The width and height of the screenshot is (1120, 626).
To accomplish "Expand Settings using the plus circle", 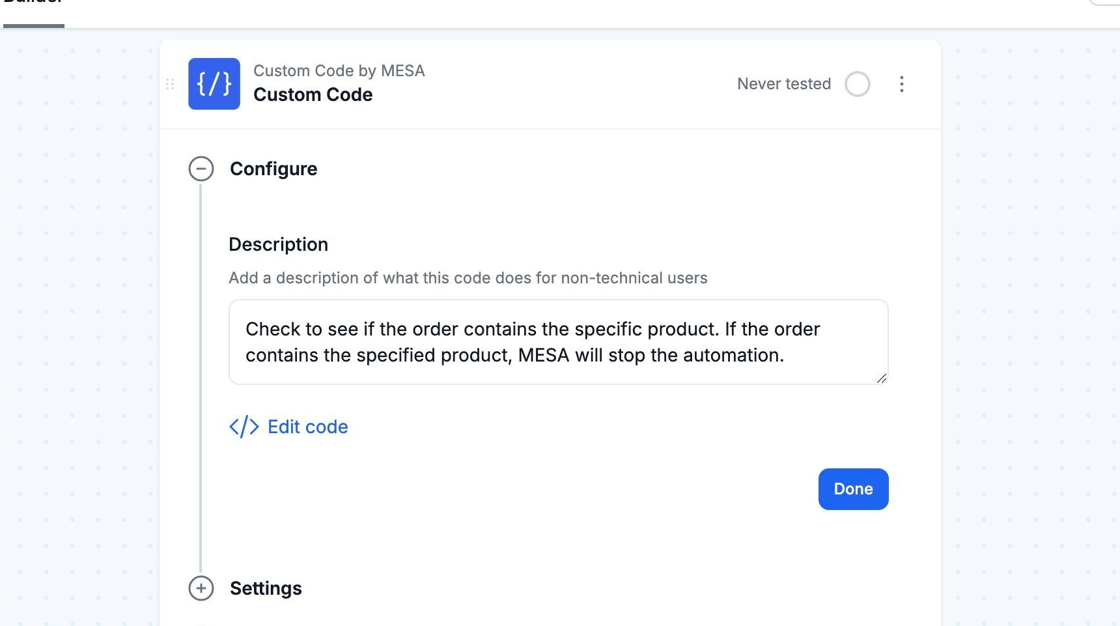I will (201, 588).
